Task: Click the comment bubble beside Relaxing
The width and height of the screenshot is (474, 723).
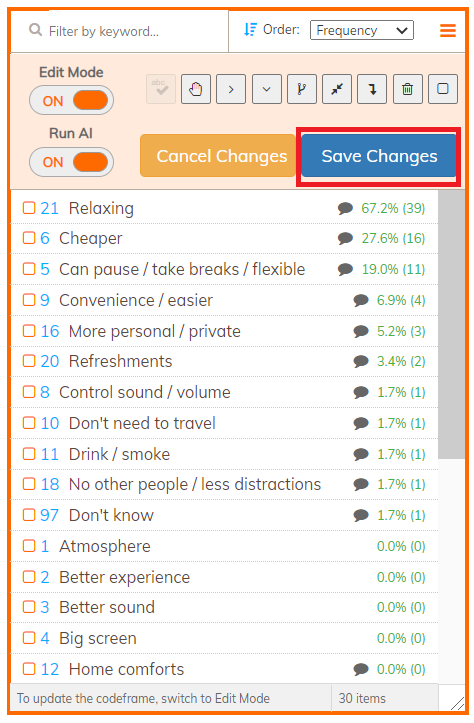Action: (x=345, y=208)
